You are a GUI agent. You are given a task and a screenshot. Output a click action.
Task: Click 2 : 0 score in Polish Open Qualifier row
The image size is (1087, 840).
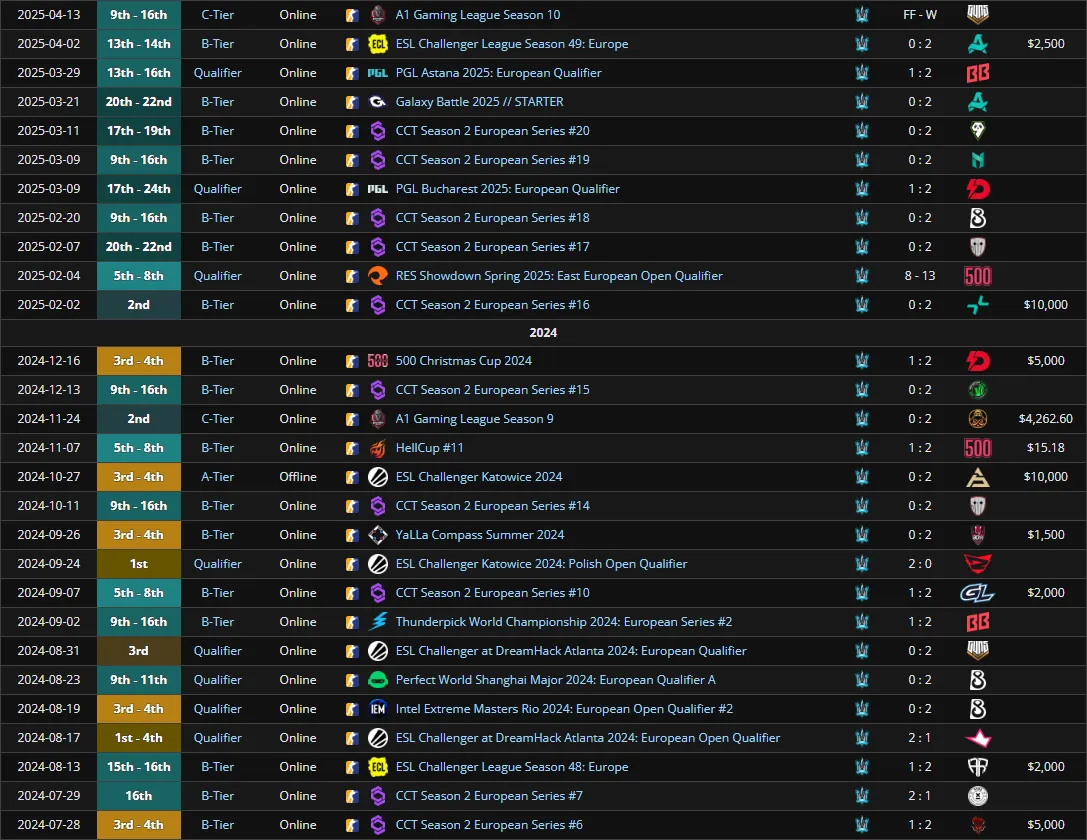(920, 564)
